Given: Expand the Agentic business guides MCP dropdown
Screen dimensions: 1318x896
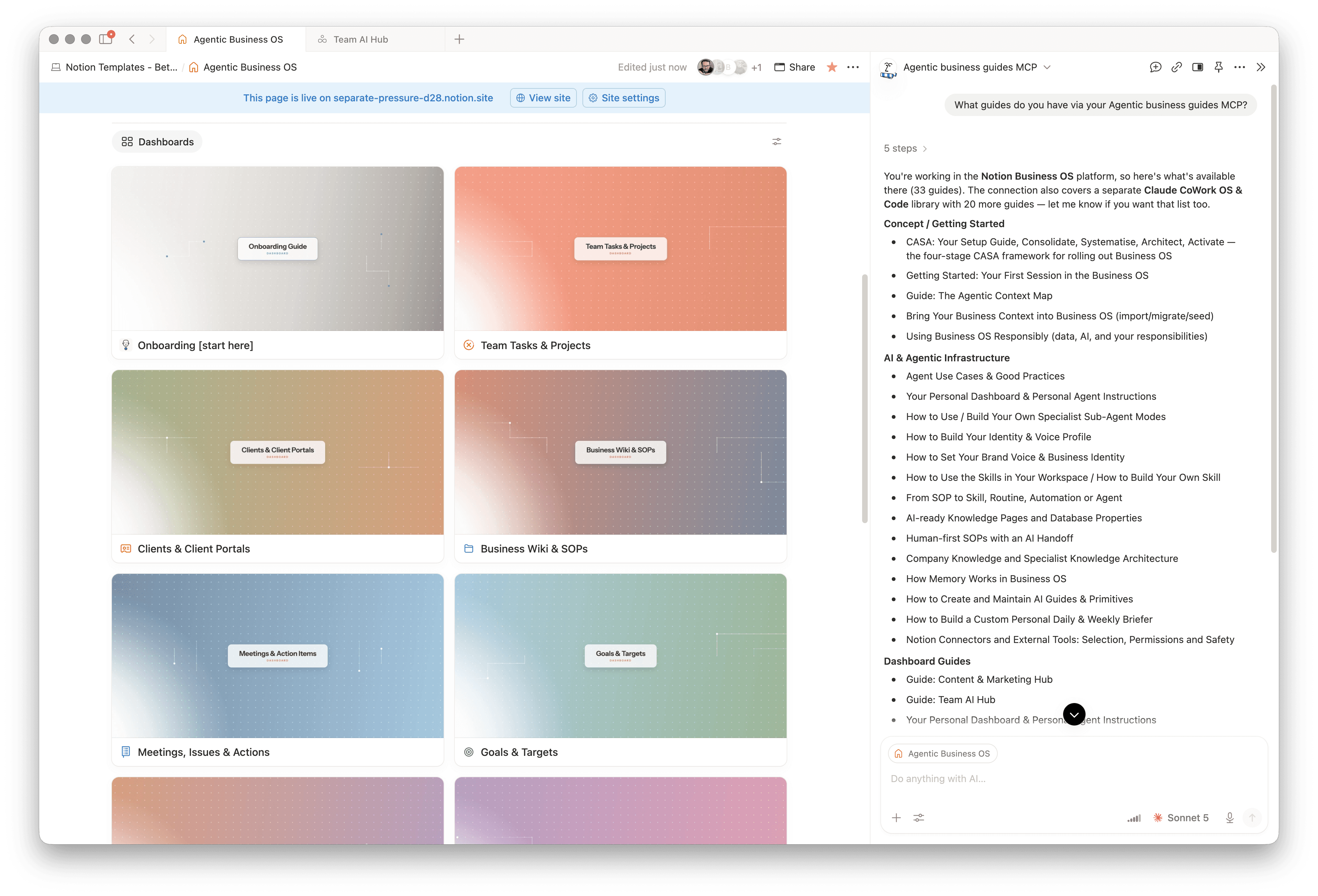Looking at the screenshot, I should (x=977, y=67).
